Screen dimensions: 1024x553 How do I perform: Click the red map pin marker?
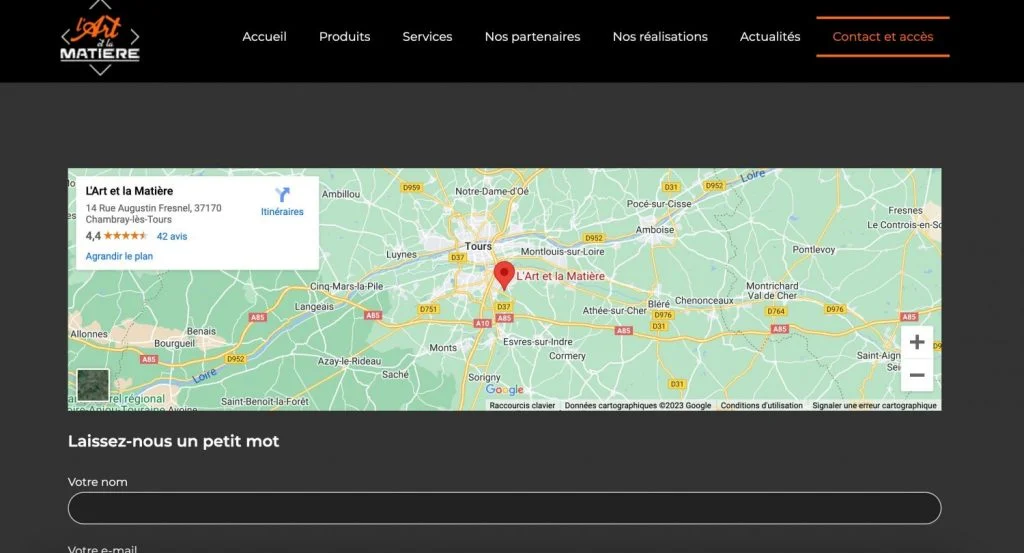[504, 276]
